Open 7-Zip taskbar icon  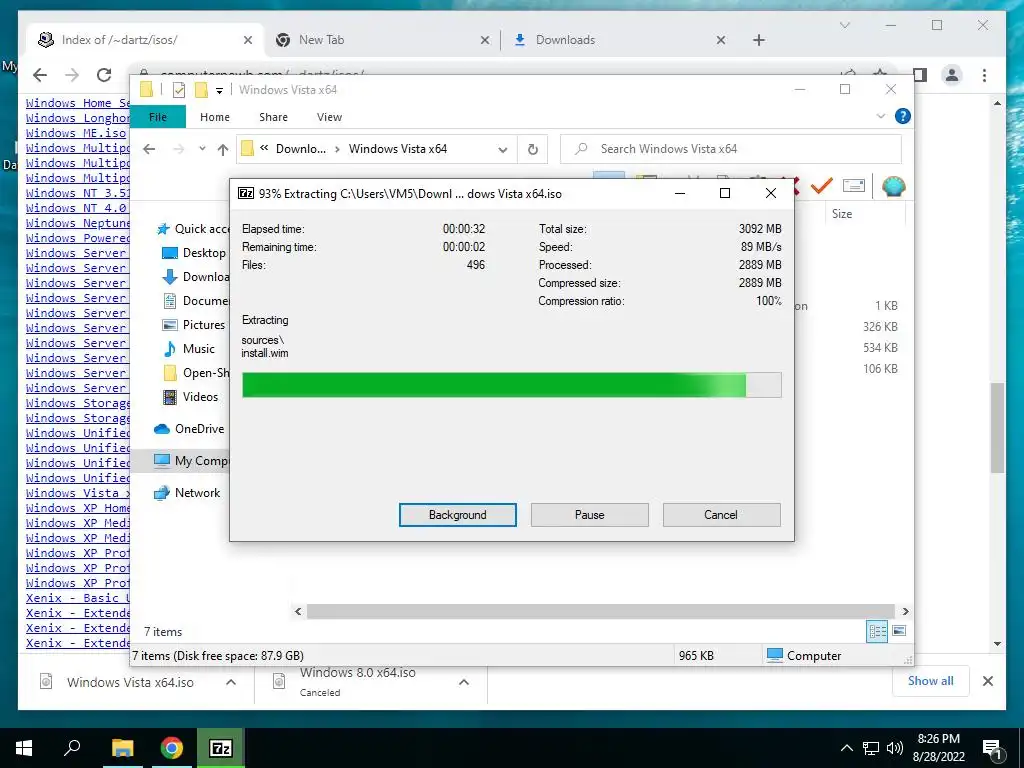point(220,748)
